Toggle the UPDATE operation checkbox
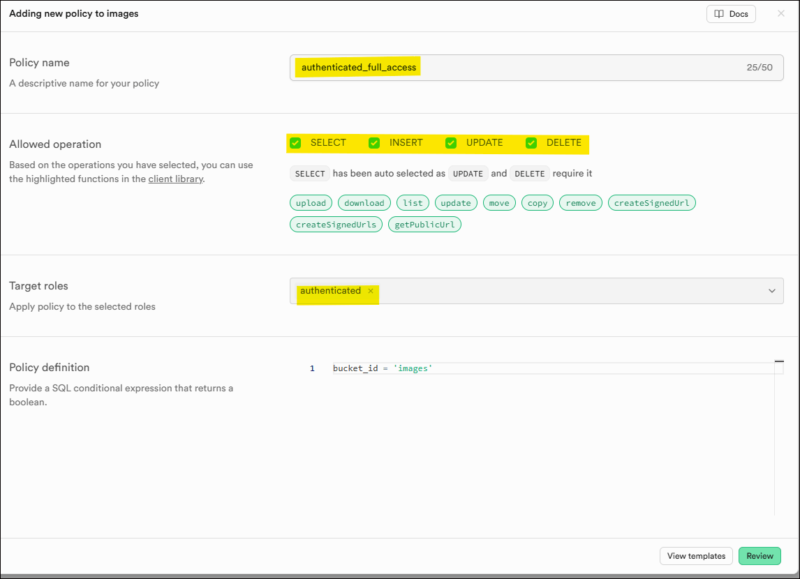 (x=451, y=143)
